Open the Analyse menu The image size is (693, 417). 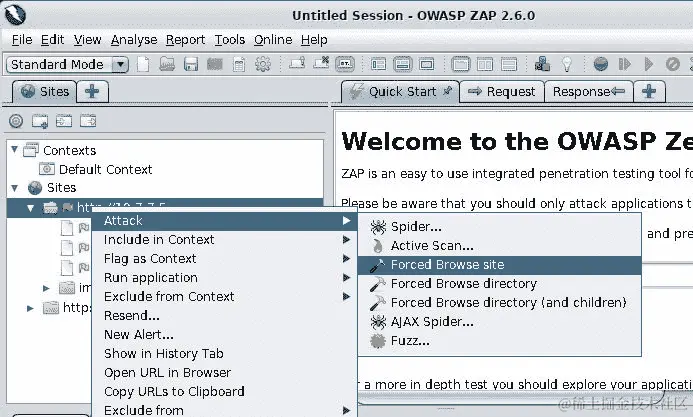click(134, 40)
